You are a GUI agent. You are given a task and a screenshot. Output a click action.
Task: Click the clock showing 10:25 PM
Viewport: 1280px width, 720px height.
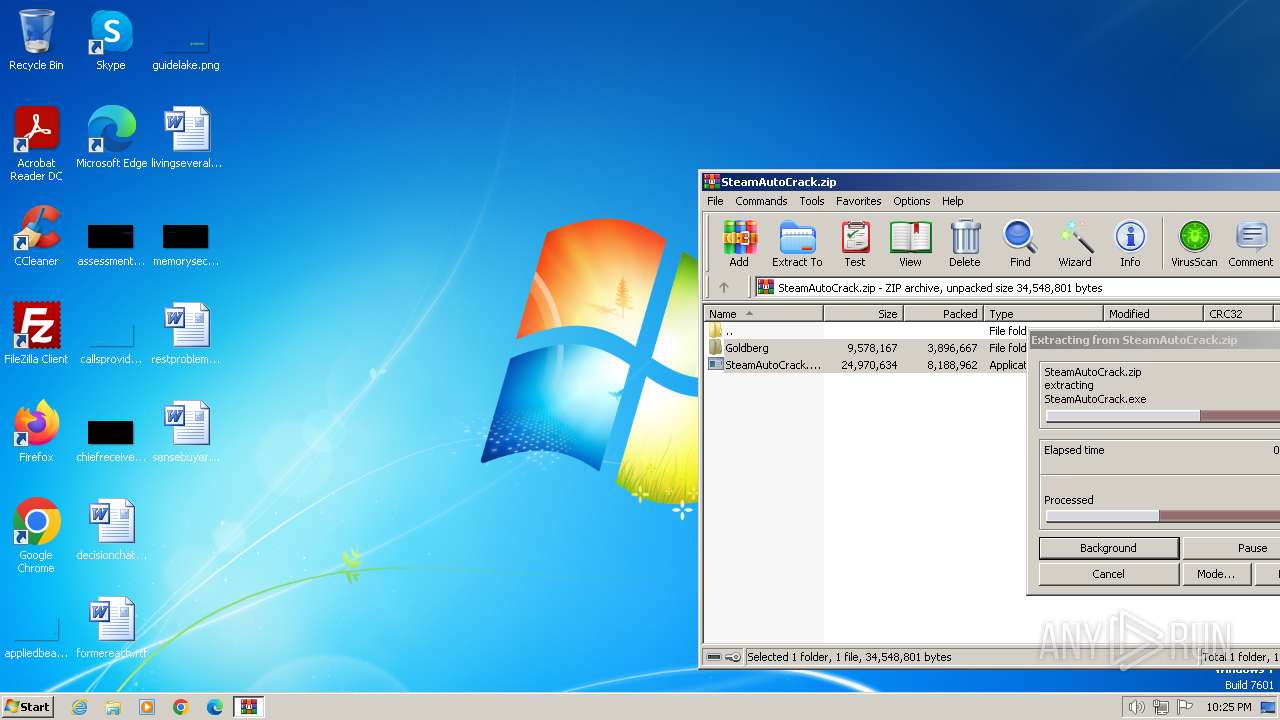[x=1228, y=707]
